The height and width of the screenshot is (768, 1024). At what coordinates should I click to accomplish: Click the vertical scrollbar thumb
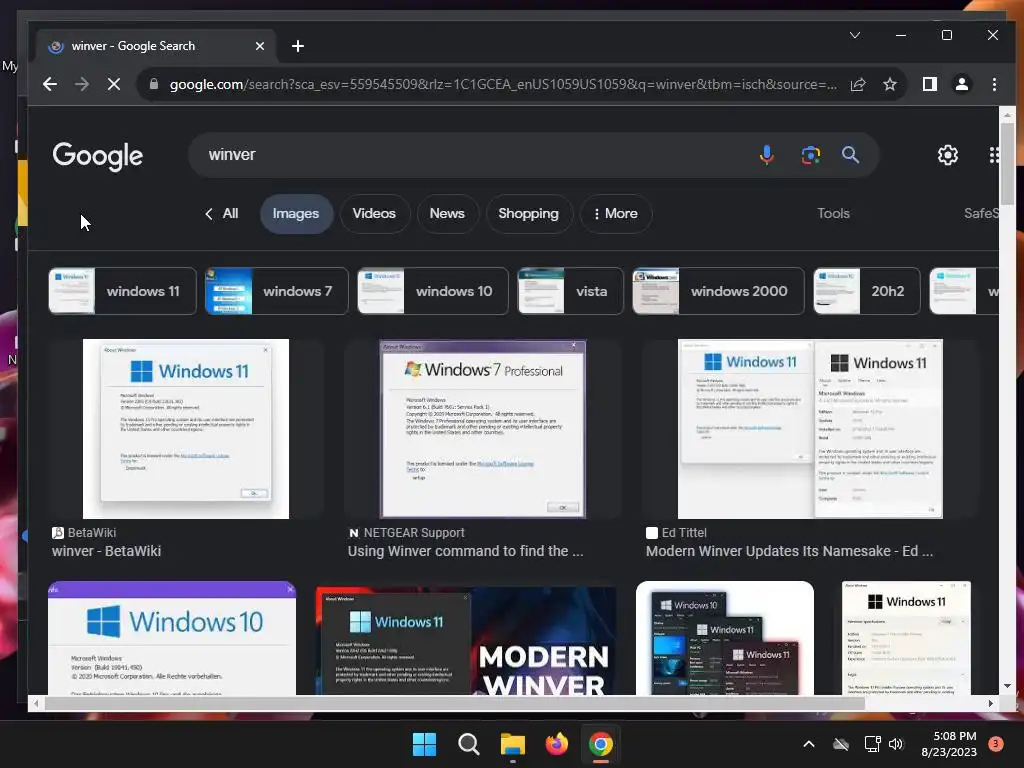(1007, 165)
